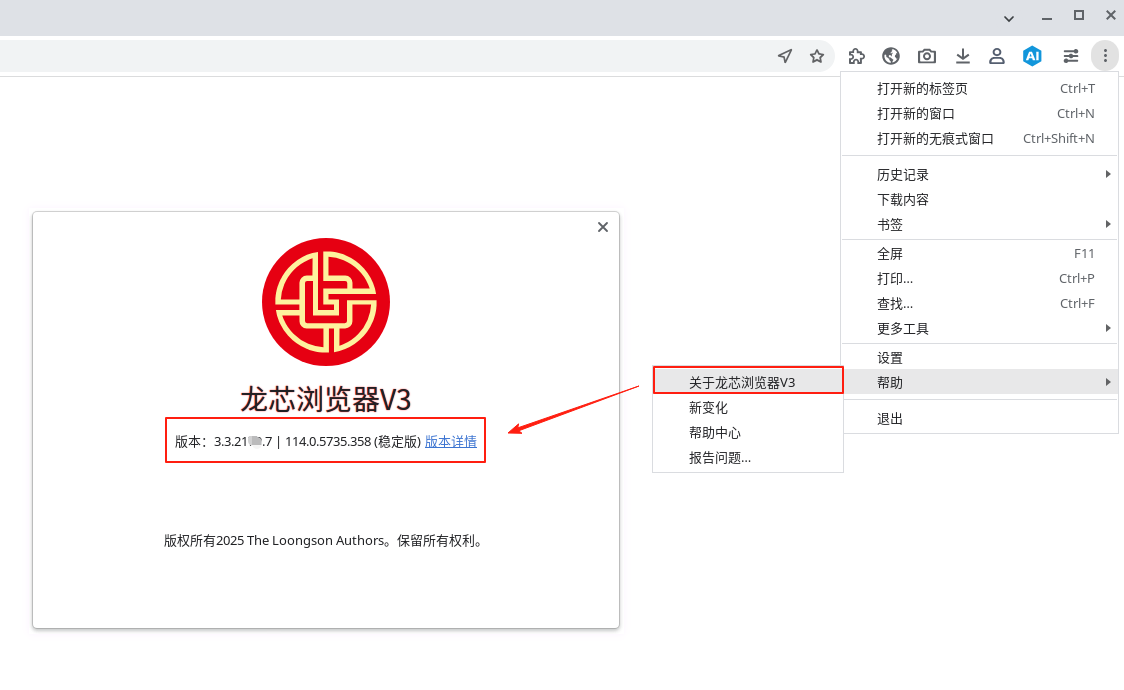Open the user profile icon
This screenshot has height=690, width=1124.
[x=996, y=56]
